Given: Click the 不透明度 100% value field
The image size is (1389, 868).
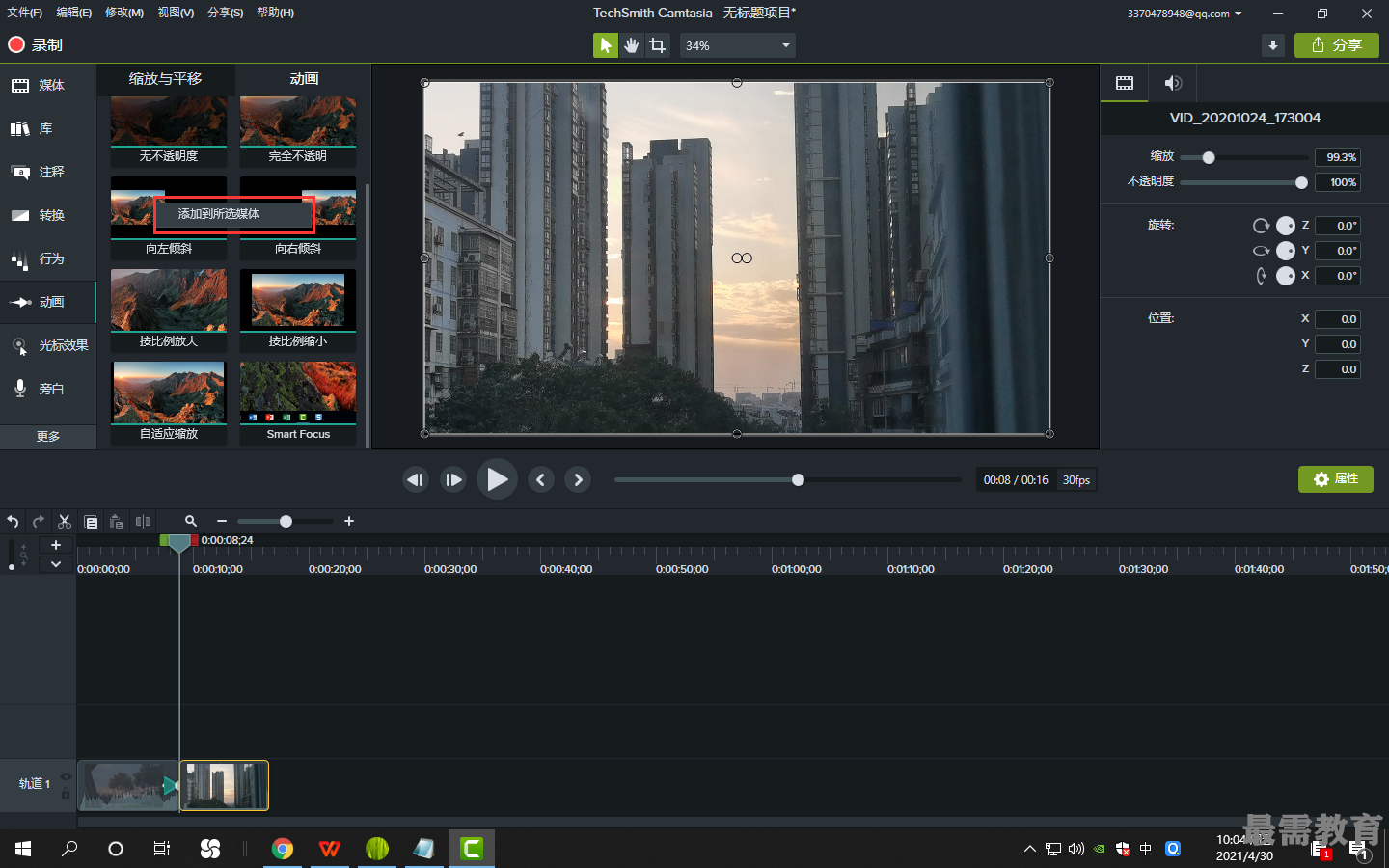Looking at the screenshot, I should pos(1338,182).
